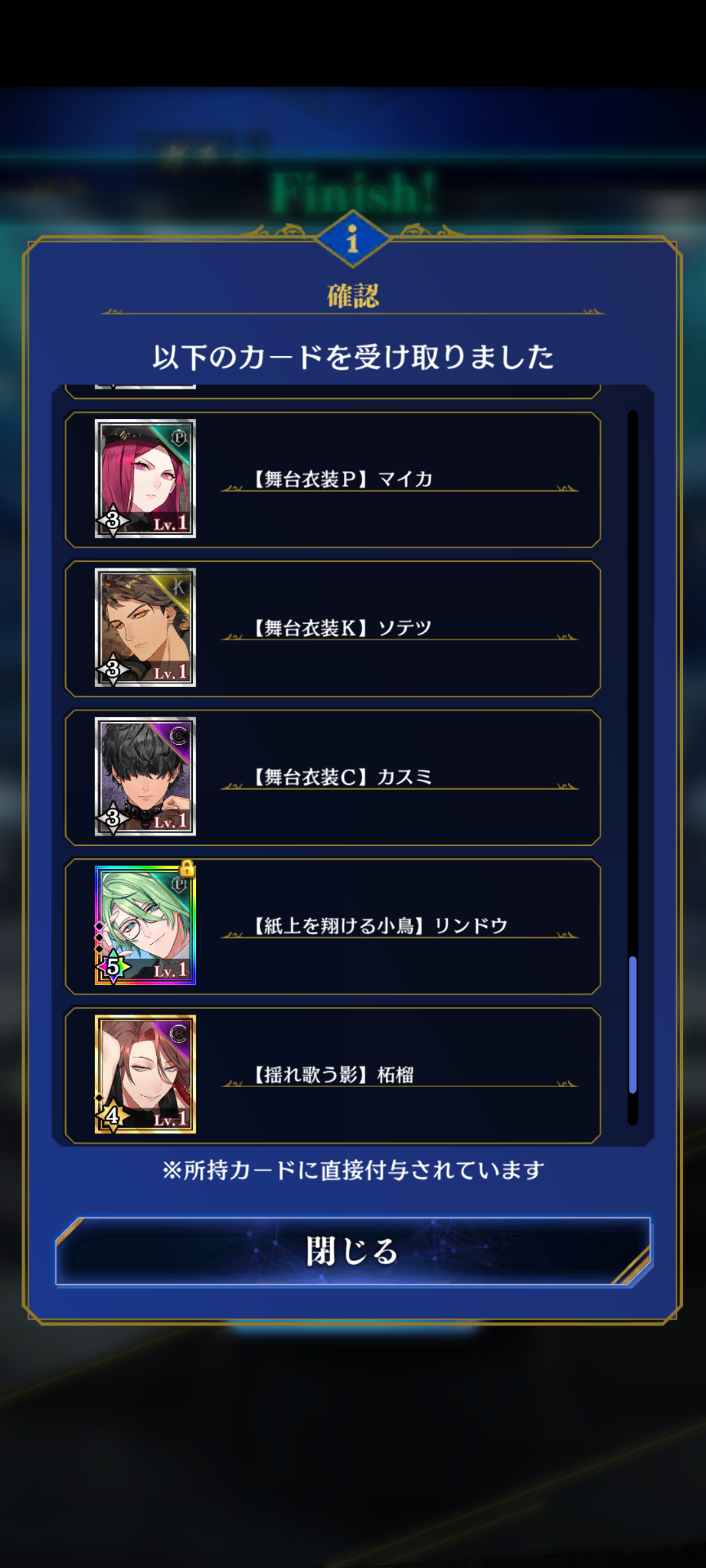Click the K attribute icon on ソテツ card
This screenshot has height=1568, width=706.
tap(179, 587)
